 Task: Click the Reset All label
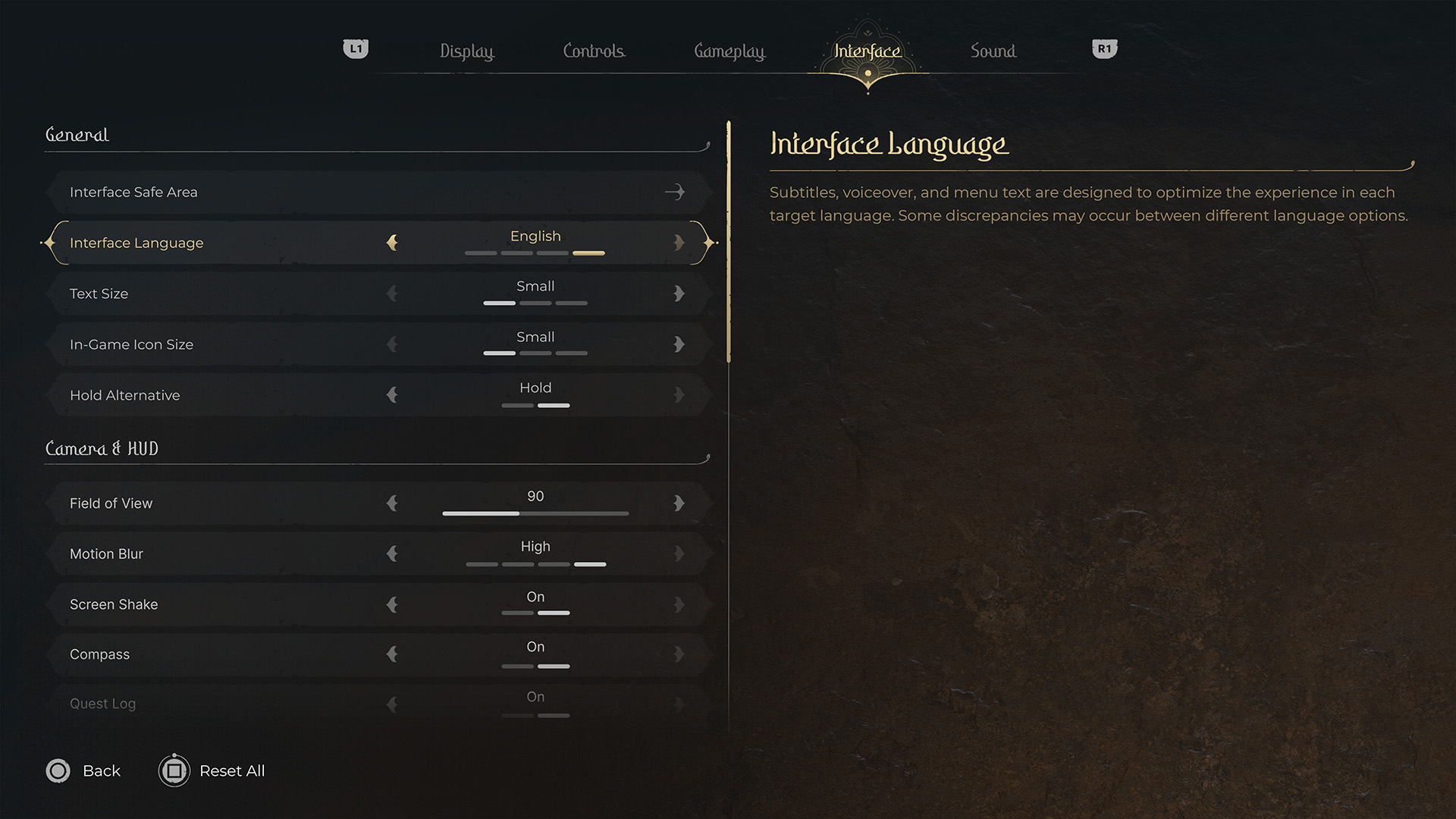[231, 770]
